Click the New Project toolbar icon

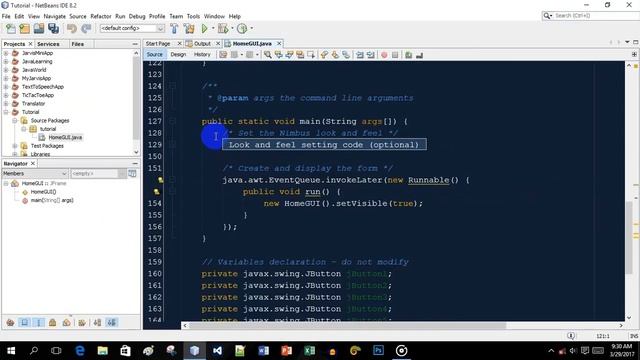pos(24,29)
